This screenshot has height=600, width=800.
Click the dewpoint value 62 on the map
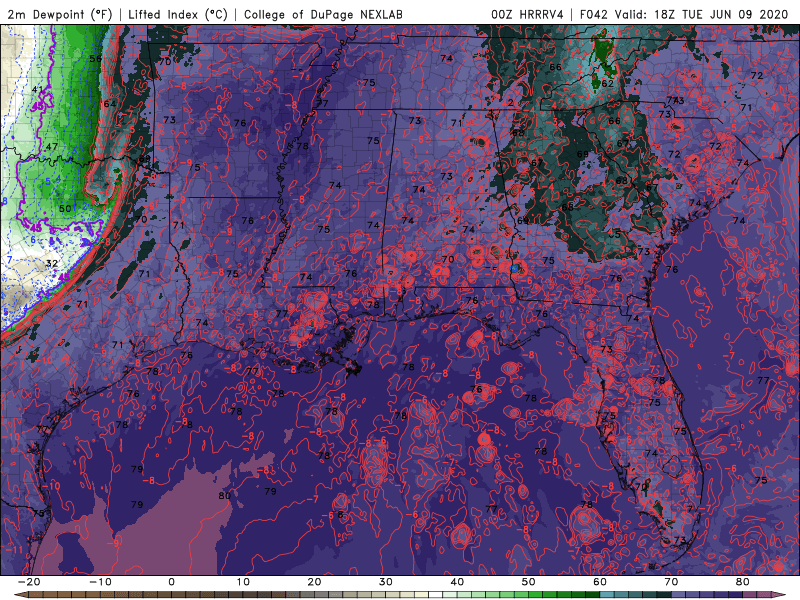(x=607, y=84)
